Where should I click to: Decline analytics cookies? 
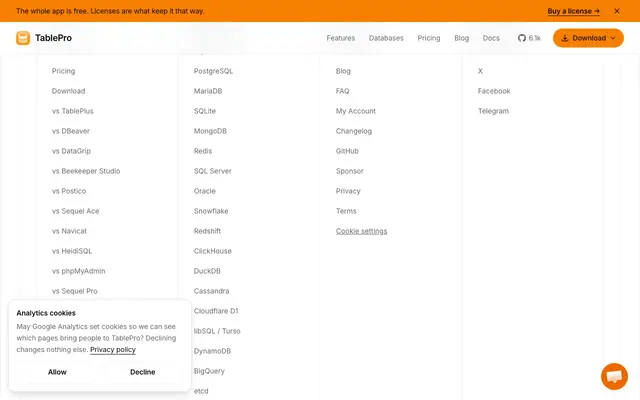point(142,372)
